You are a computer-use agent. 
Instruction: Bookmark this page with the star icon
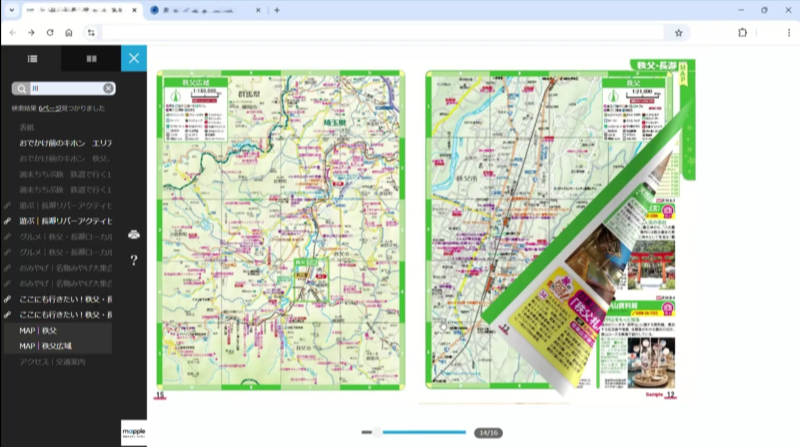click(x=678, y=32)
